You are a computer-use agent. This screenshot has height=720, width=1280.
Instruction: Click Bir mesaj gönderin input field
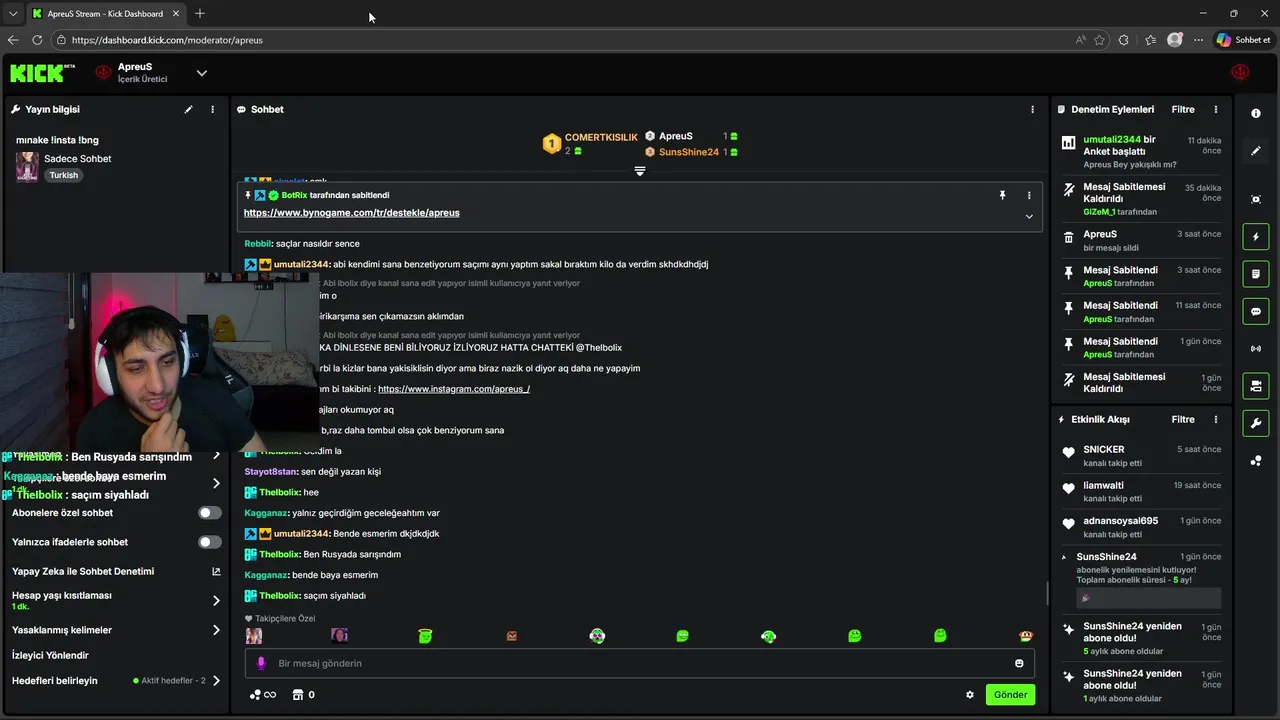click(x=640, y=663)
